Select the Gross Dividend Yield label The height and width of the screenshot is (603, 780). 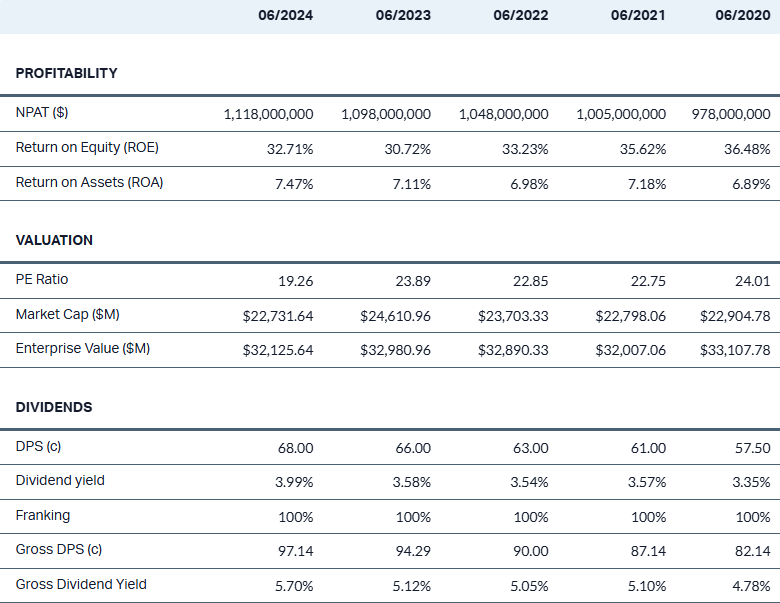click(81, 584)
